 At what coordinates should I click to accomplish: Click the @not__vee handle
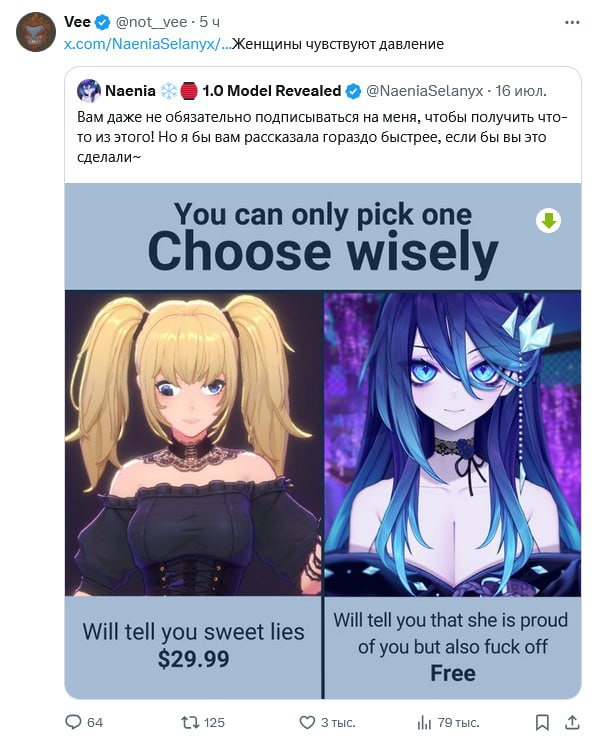pyautogui.click(x=151, y=22)
